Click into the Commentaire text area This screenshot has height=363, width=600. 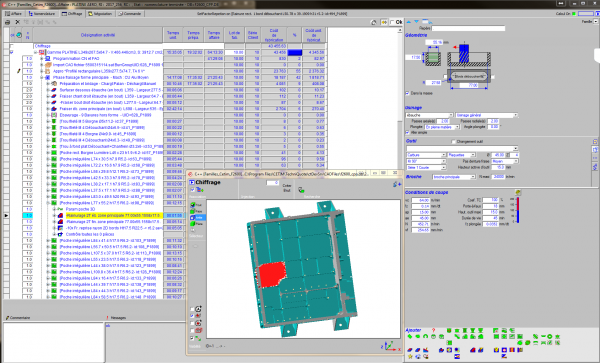[54, 342]
